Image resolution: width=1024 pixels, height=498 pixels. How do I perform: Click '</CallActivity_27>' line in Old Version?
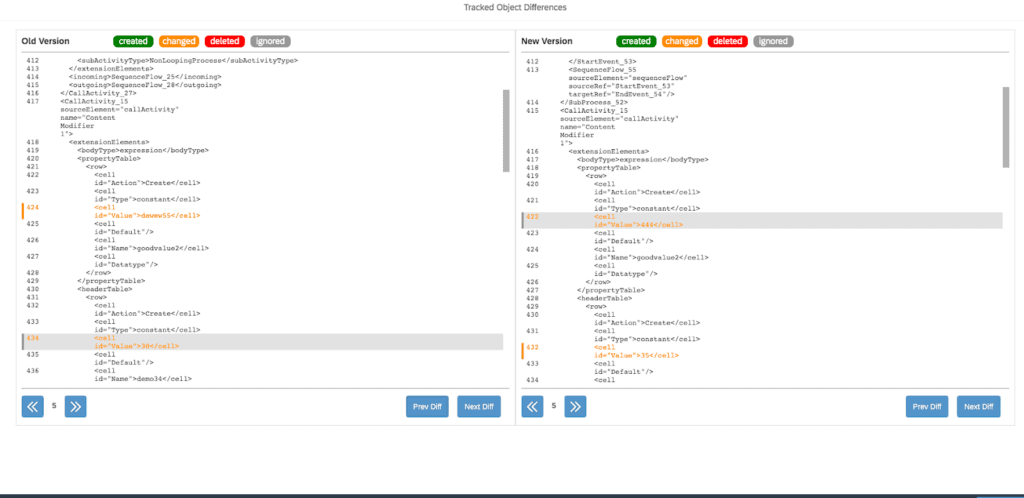pos(98,93)
